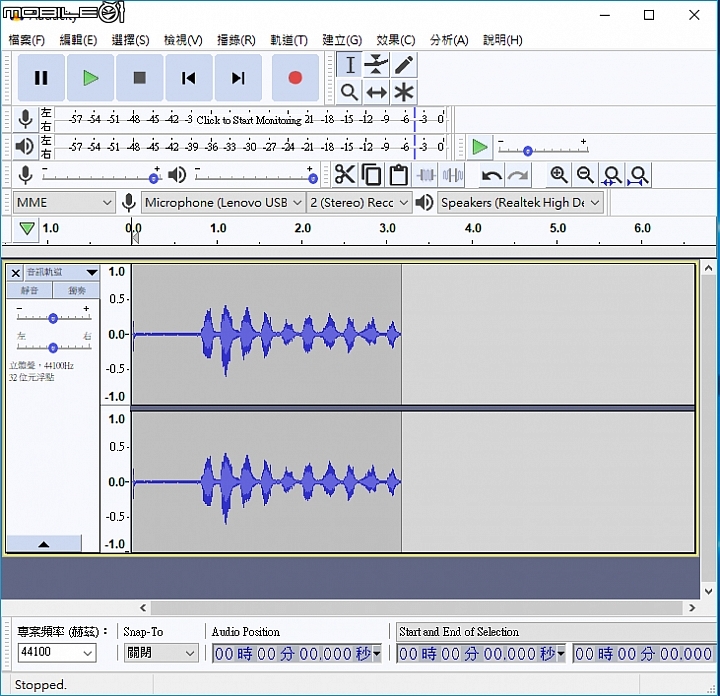Open the 分析(A) Analyze menu
Viewport: 720px width, 696px height.
pos(449,40)
